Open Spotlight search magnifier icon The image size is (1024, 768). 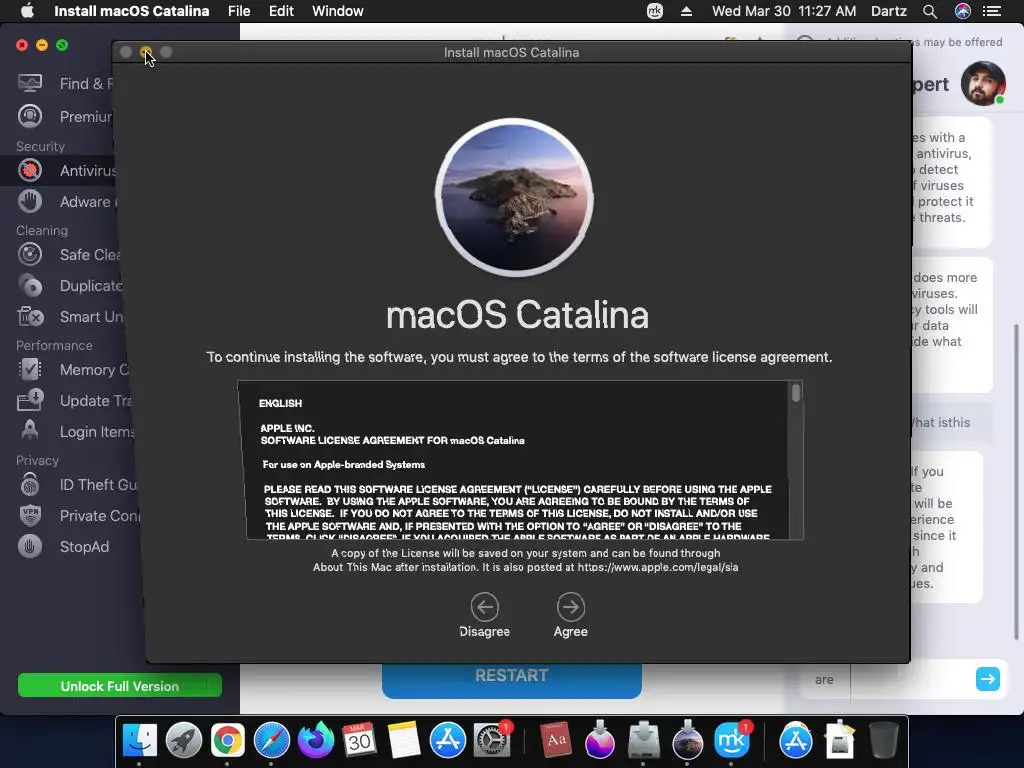click(x=930, y=11)
